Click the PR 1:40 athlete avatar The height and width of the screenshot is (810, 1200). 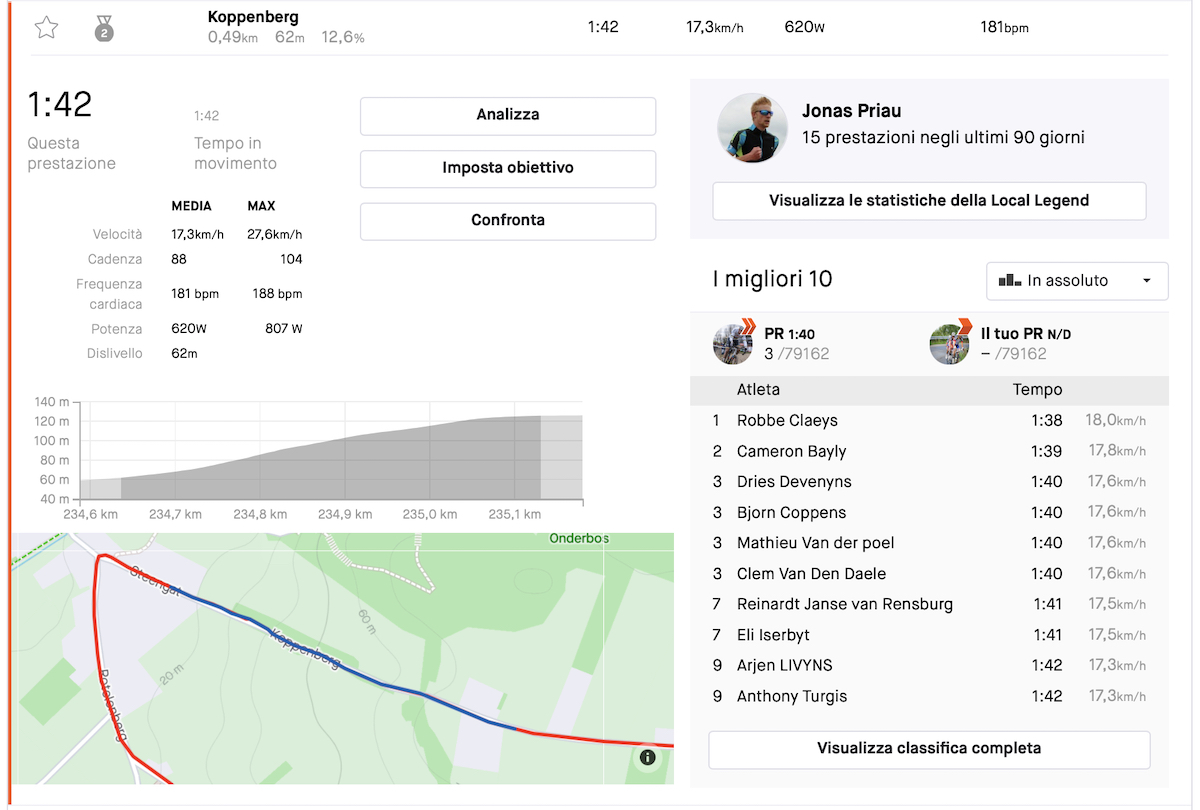point(733,343)
